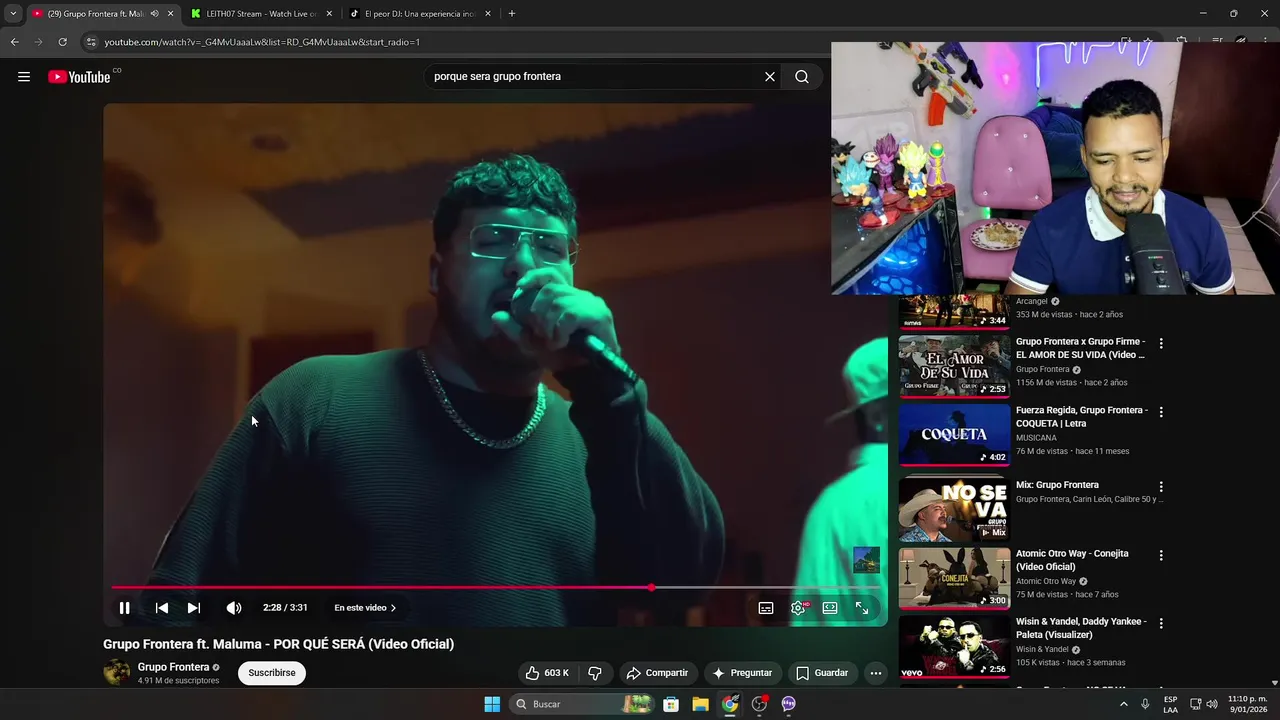The width and height of the screenshot is (1280, 720).
Task: Open a new browser tab
Action: [512, 14]
